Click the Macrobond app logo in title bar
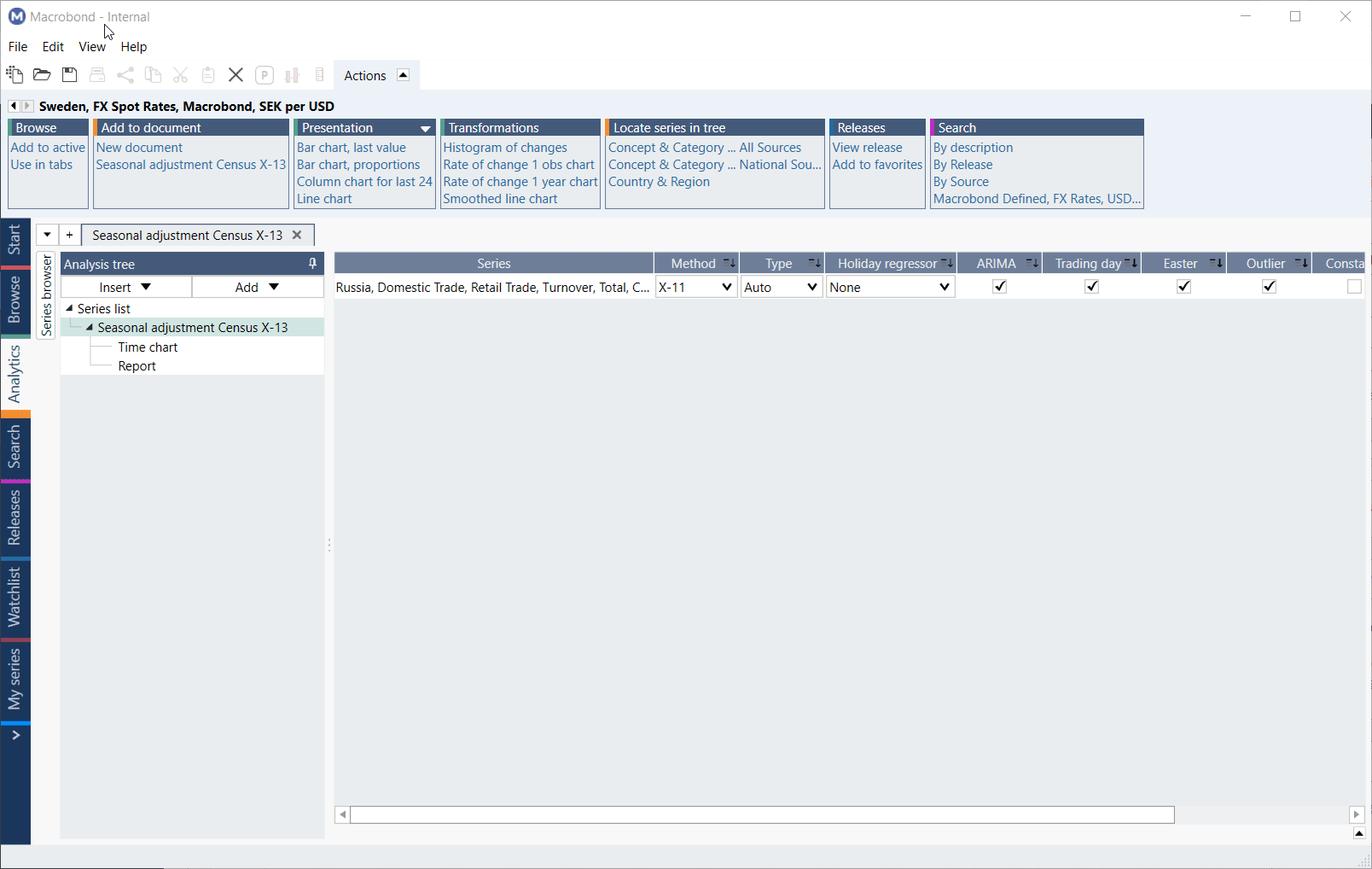The image size is (1372, 869). tap(16, 16)
